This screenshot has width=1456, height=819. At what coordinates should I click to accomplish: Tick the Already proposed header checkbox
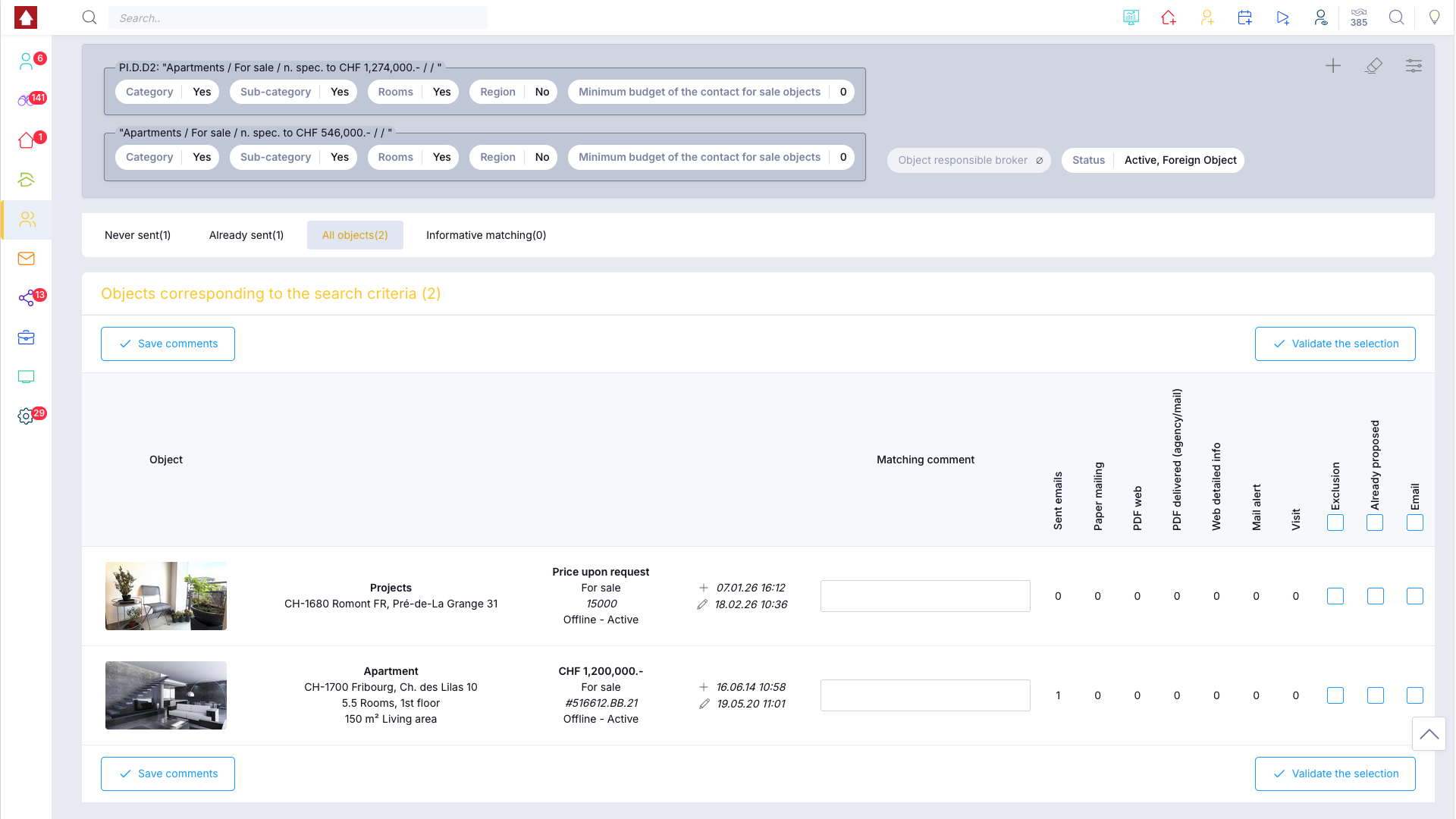click(1375, 522)
